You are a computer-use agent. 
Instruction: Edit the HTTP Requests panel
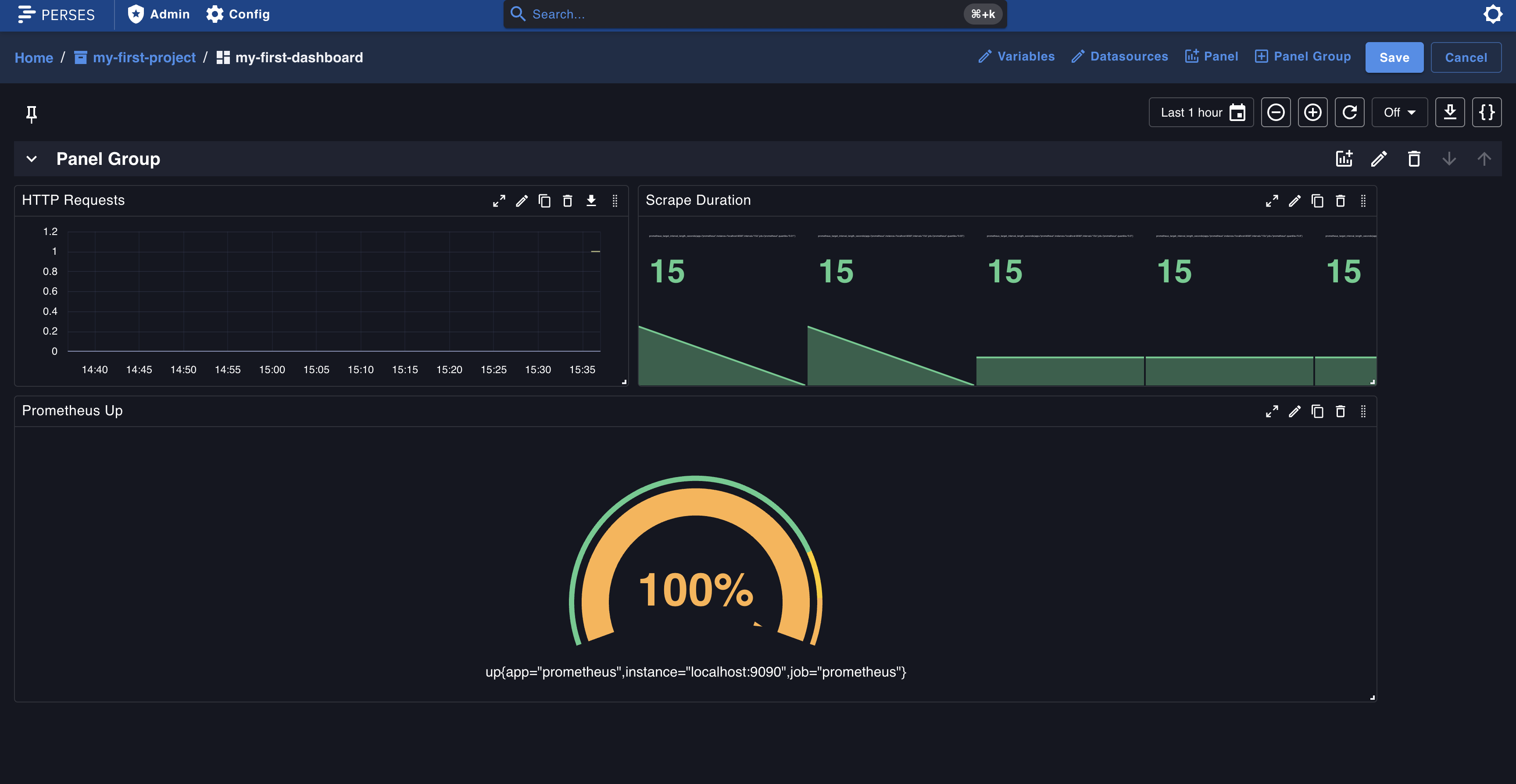[522, 201]
